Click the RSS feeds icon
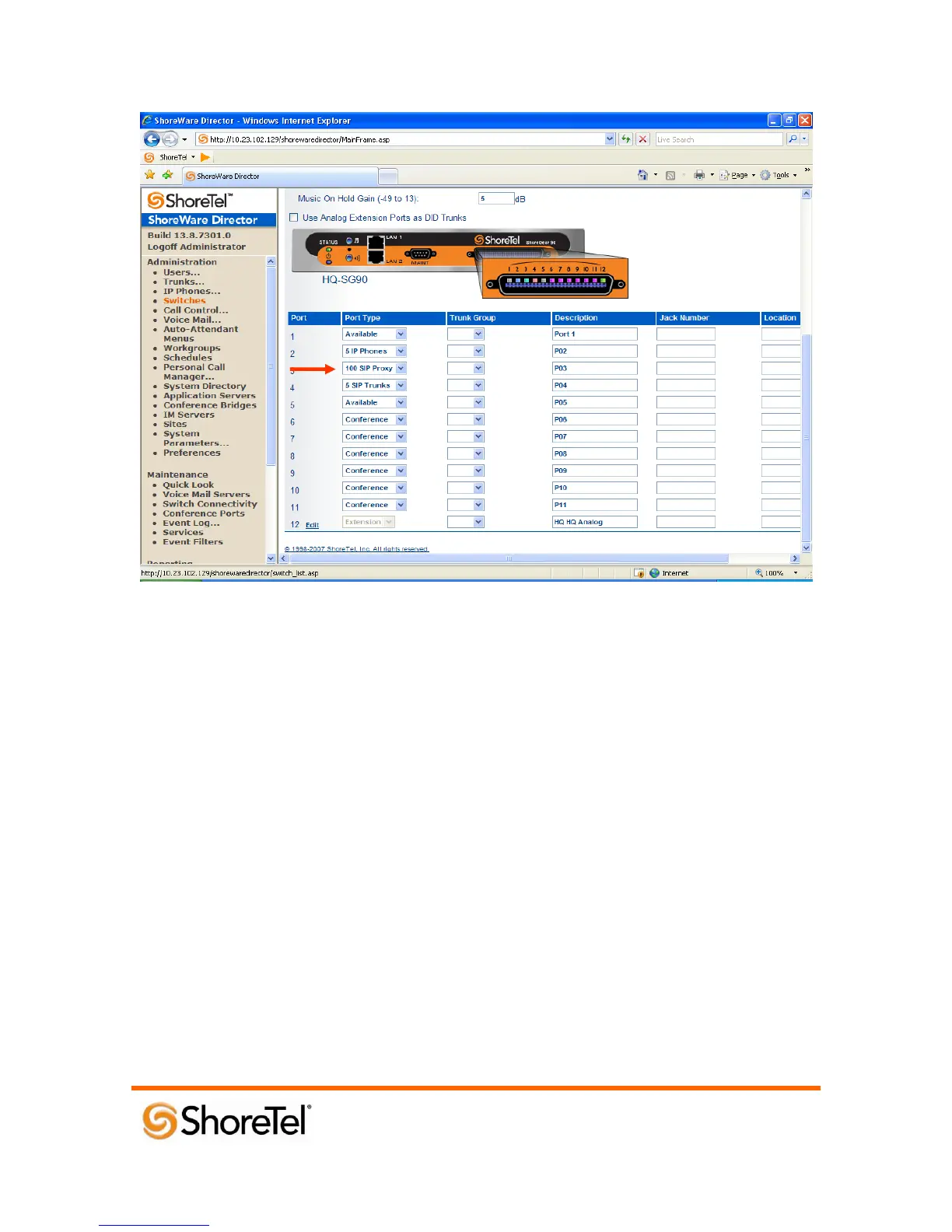This screenshot has width=952, height=1232. (670, 176)
